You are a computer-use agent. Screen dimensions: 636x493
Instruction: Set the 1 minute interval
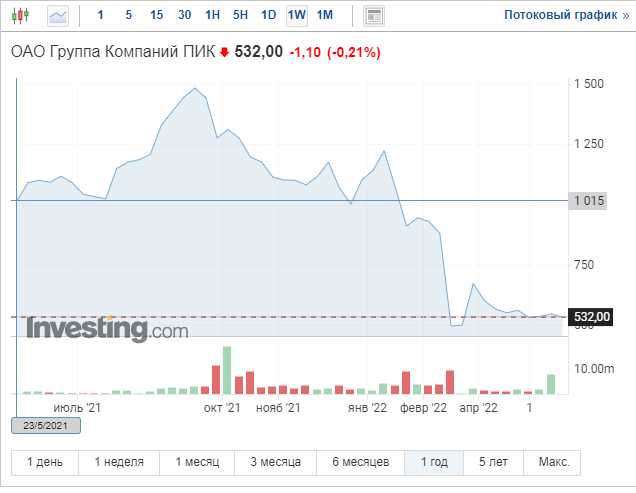click(x=101, y=15)
